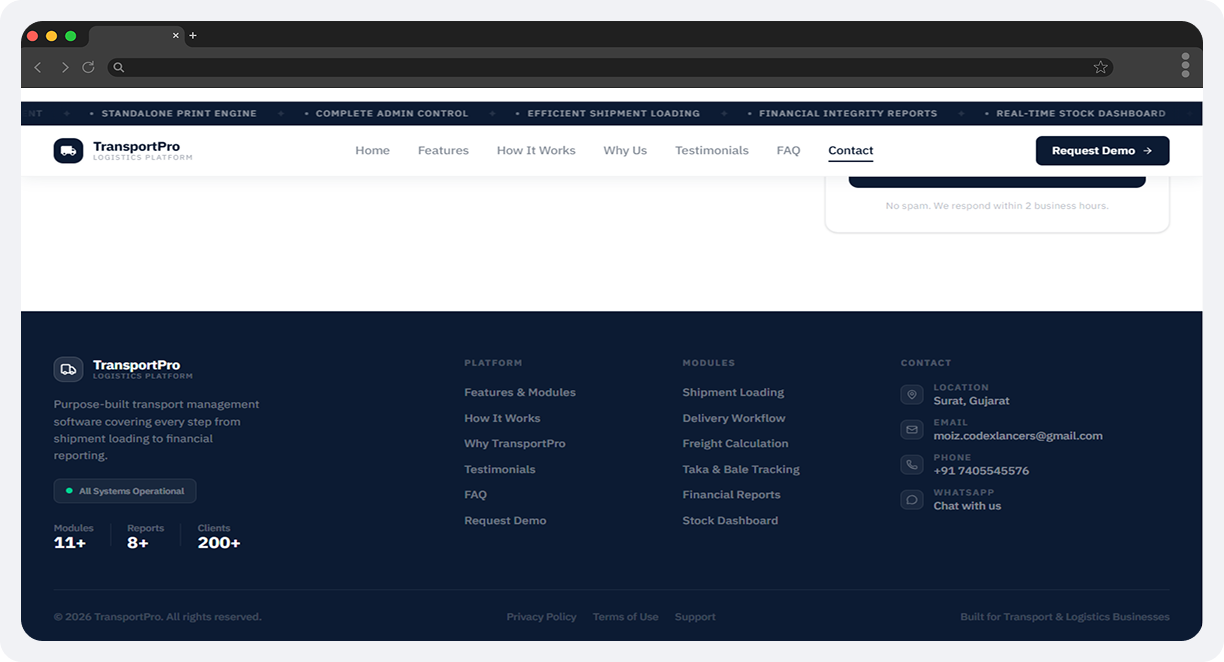Open How It Works footer link
1224x662 pixels.
[x=502, y=418]
